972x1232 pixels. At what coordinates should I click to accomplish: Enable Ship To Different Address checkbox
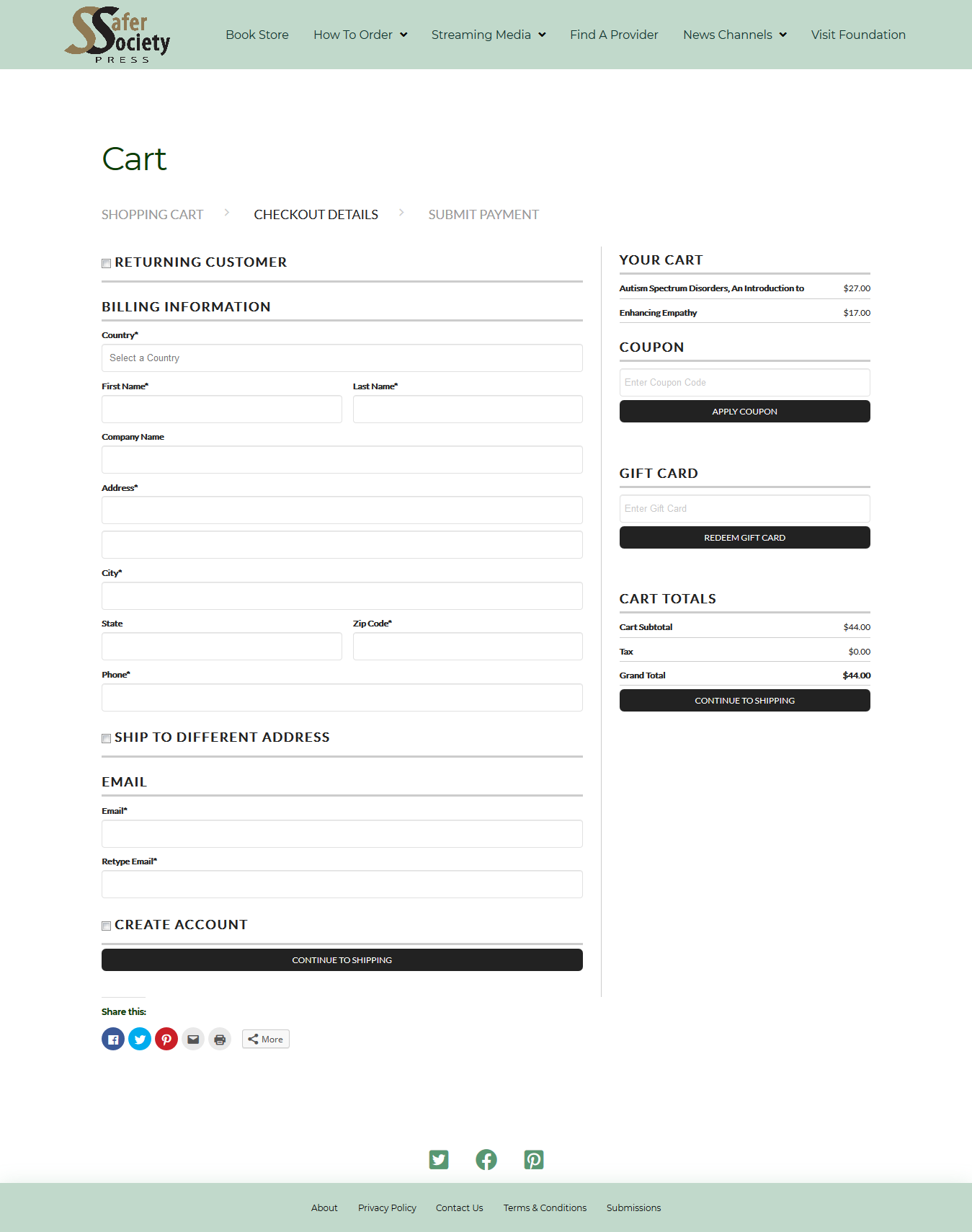pyautogui.click(x=107, y=738)
